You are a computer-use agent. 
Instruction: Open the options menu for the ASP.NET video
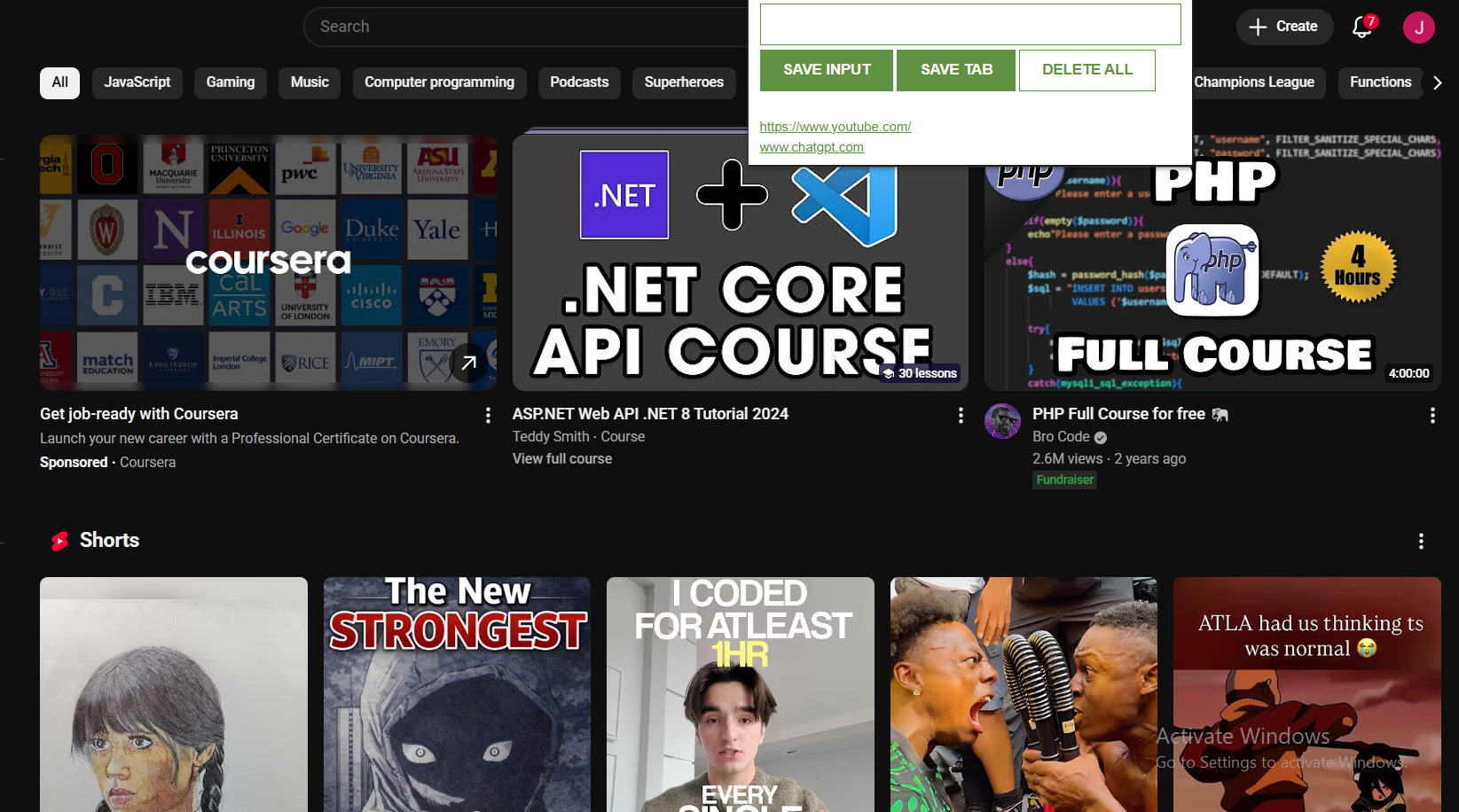(x=961, y=415)
